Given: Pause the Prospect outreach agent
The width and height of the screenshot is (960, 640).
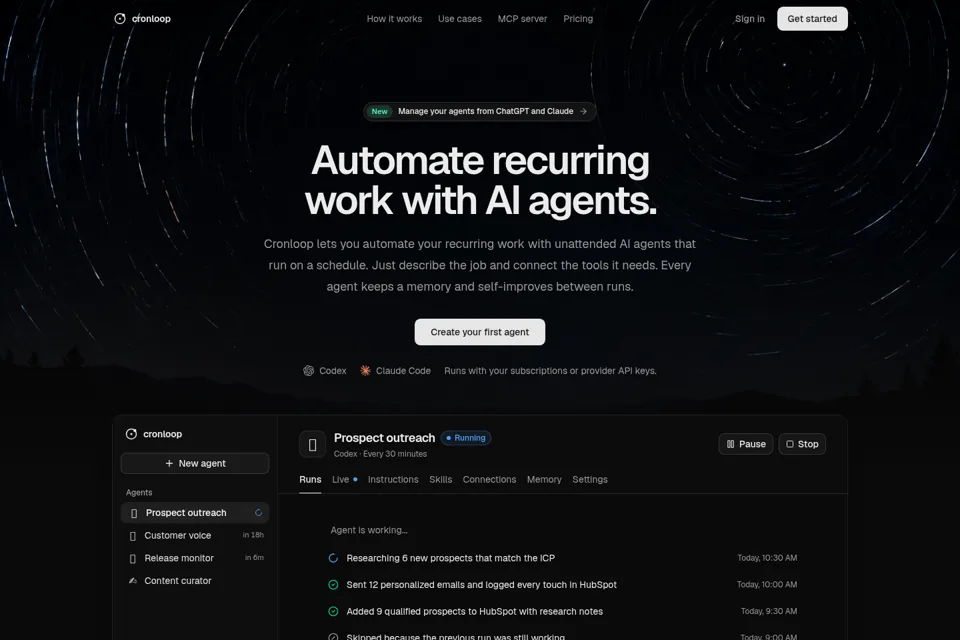Looking at the screenshot, I should click(746, 444).
